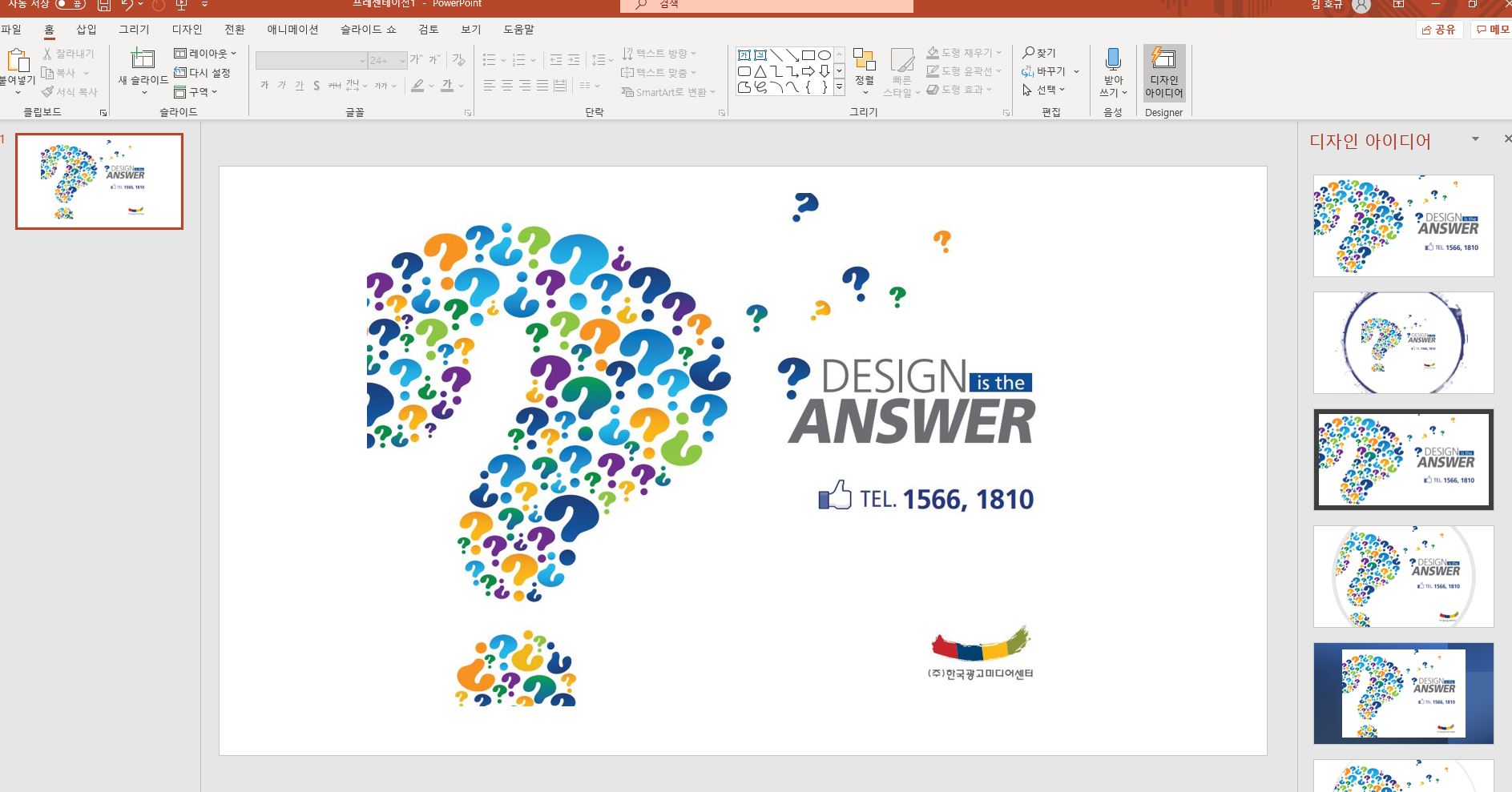Switch to 전환 (Transitions) tab
The image size is (1512, 792).
tap(235, 30)
